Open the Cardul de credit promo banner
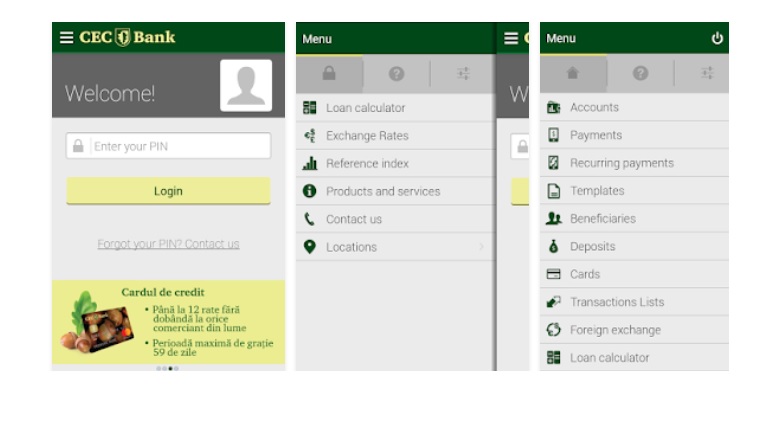 [x=168, y=322]
